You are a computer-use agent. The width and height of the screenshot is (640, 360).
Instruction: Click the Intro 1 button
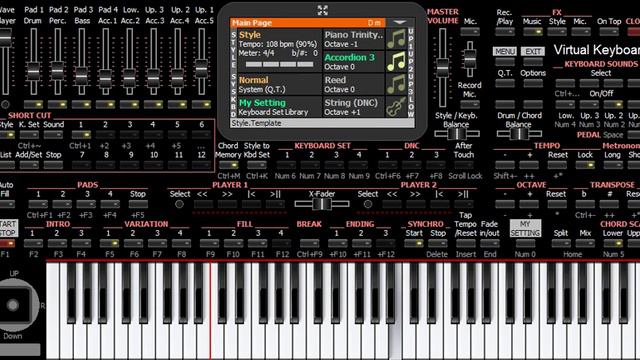(33, 243)
